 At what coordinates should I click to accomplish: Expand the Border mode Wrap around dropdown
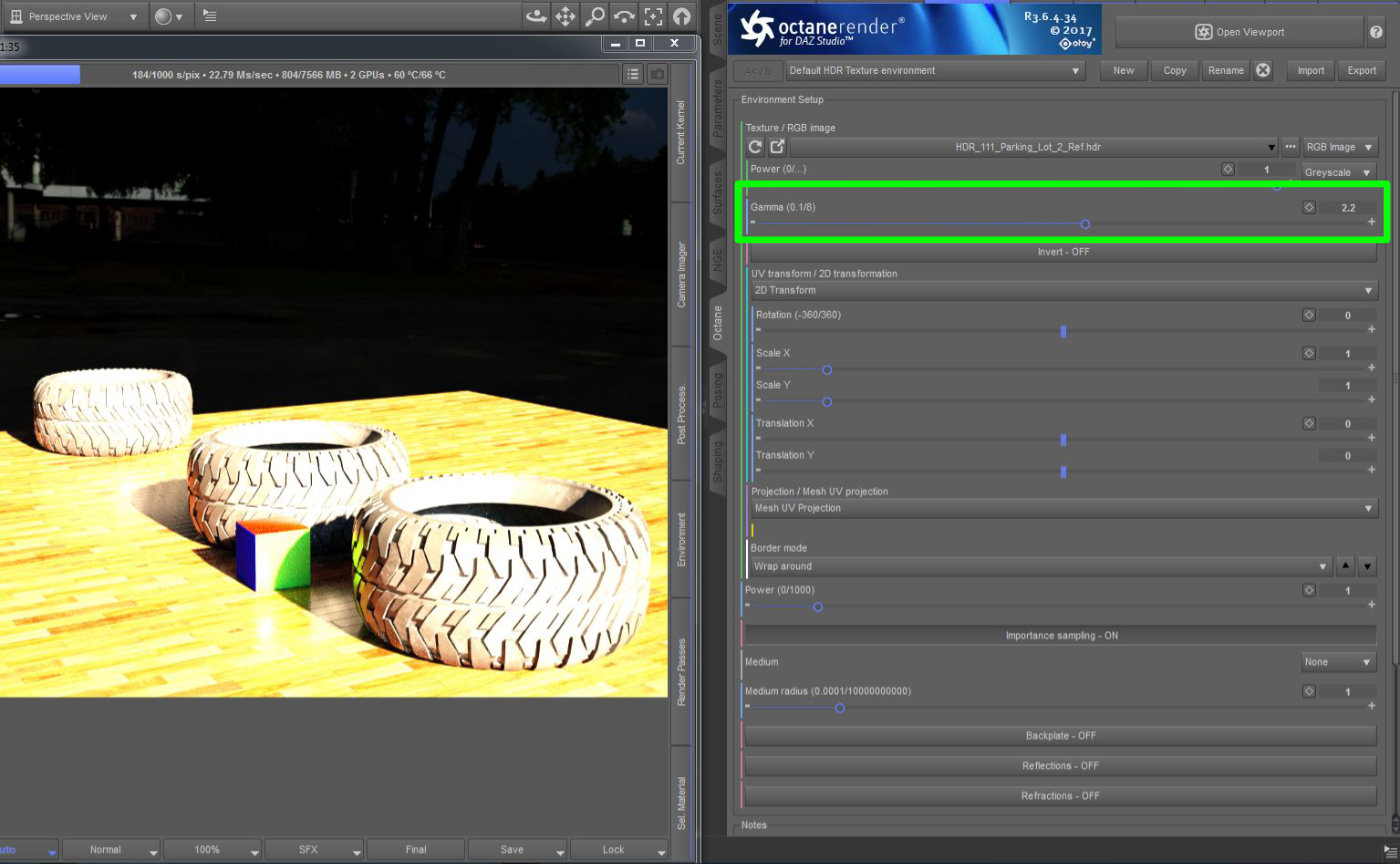(1040, 566)
